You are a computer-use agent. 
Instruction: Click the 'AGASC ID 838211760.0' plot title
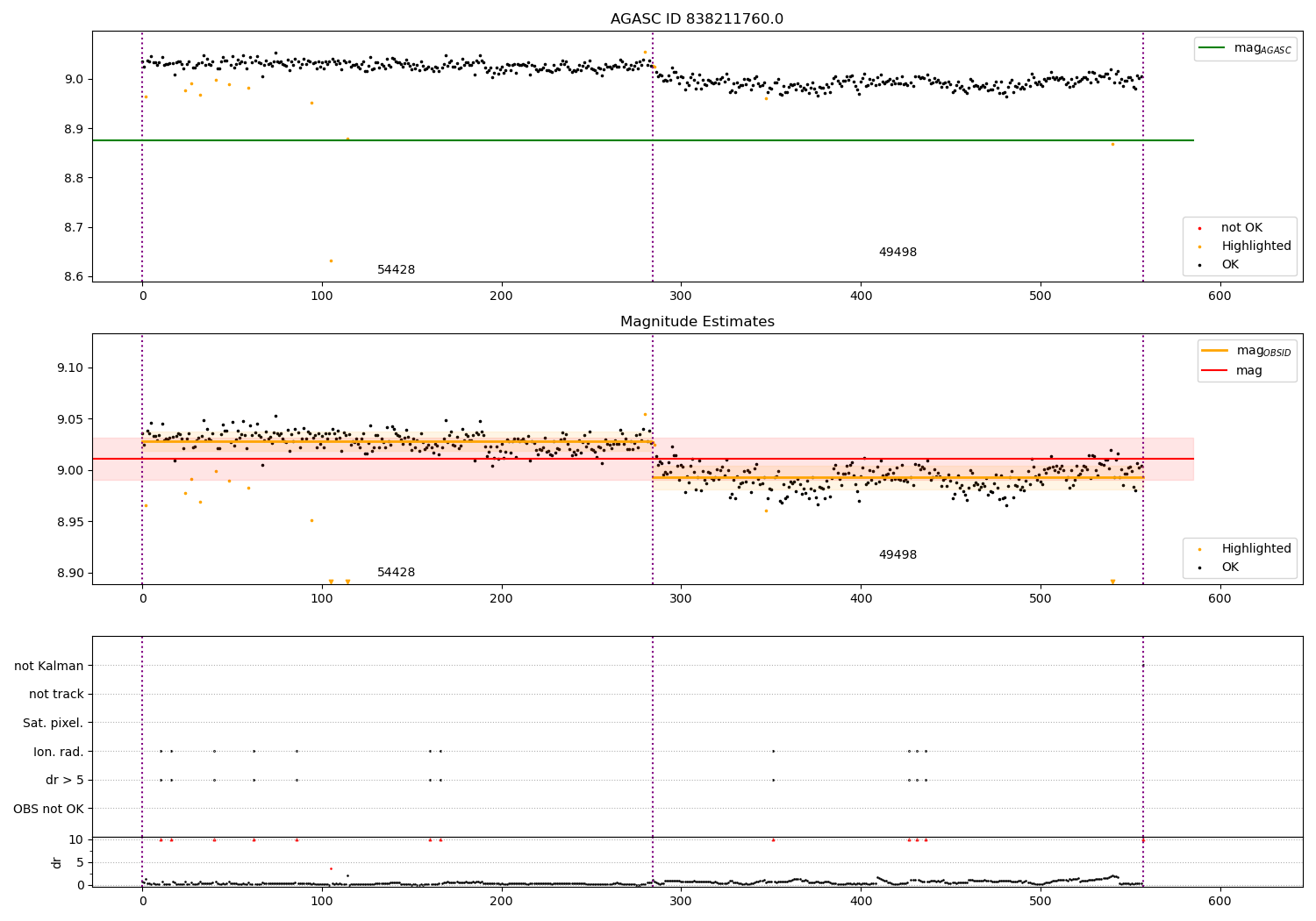[x=697, y=19]
